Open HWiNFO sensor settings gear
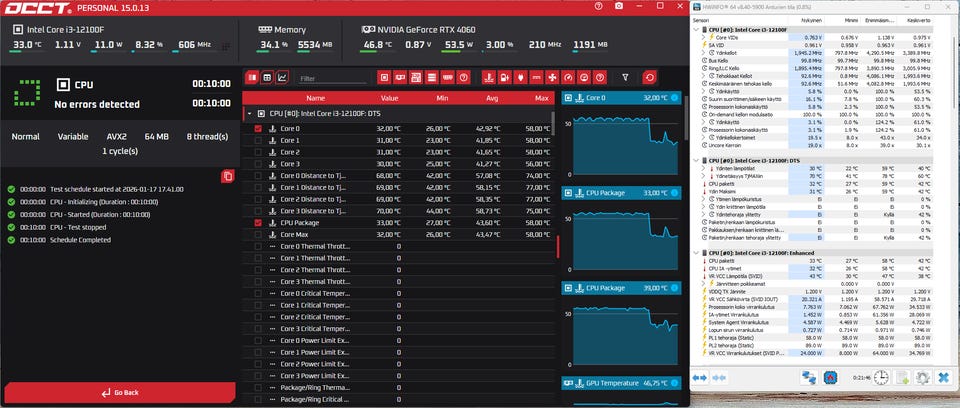 point(923,377)
